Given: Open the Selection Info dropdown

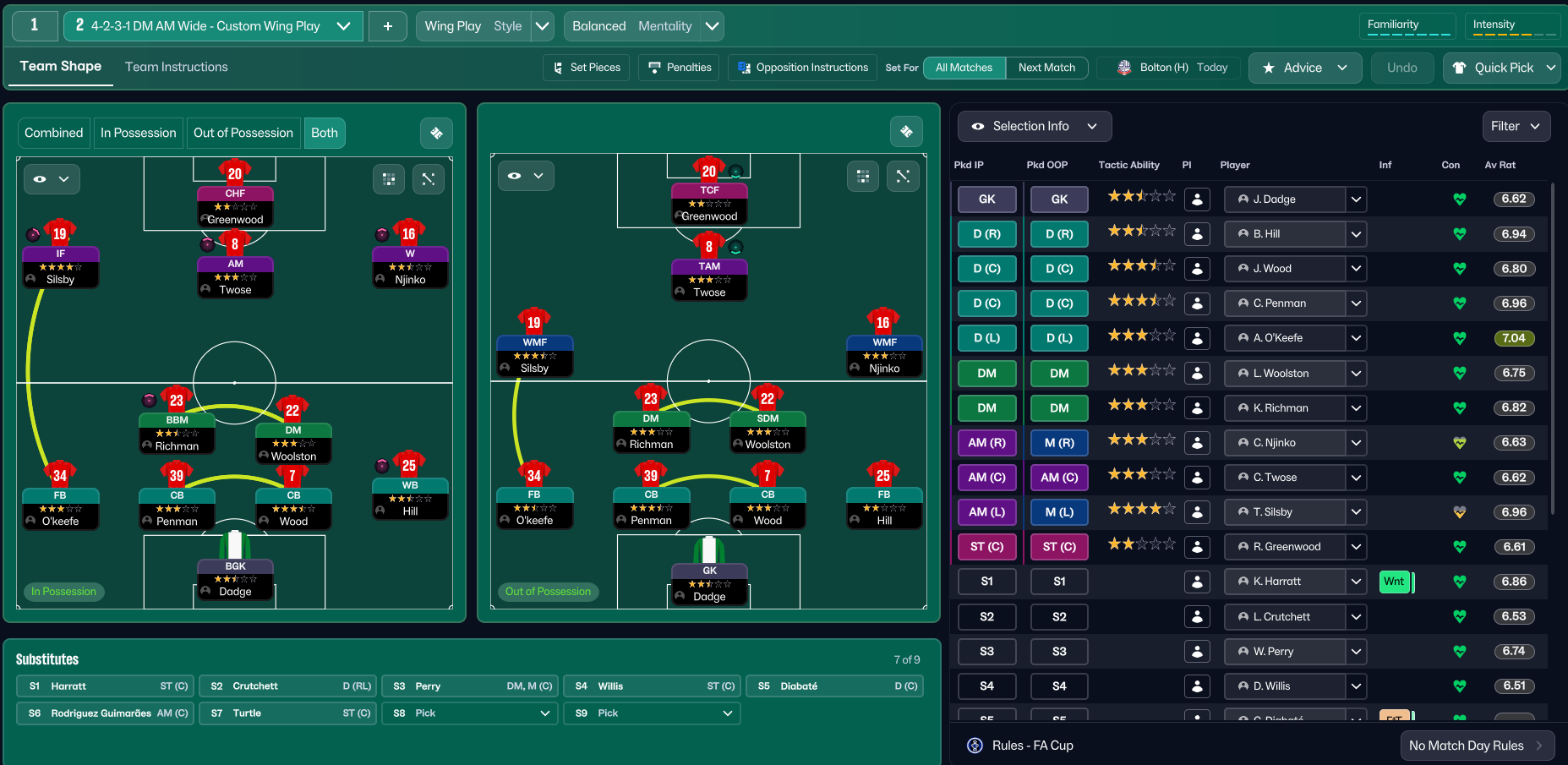Looking at the screenshot, I should (x=1035, y=126).
